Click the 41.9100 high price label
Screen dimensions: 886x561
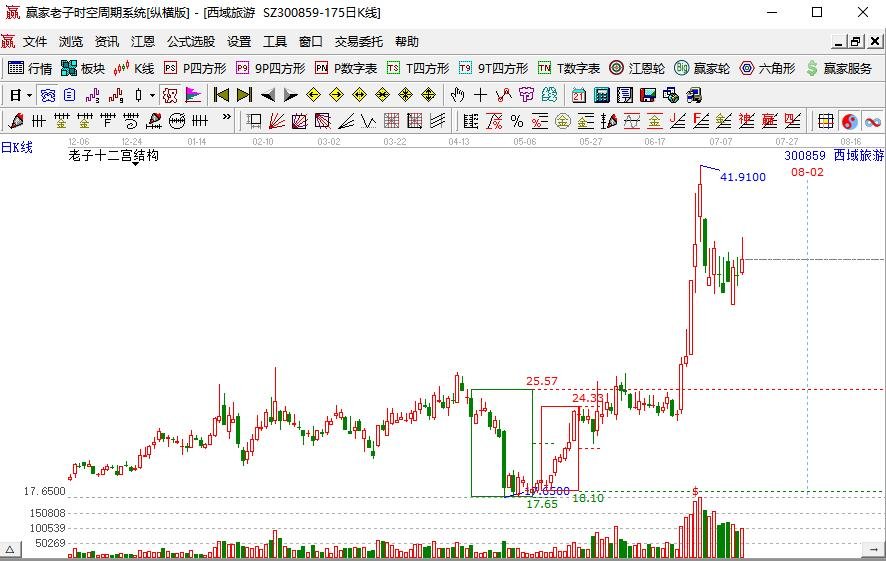pos(743,177)
